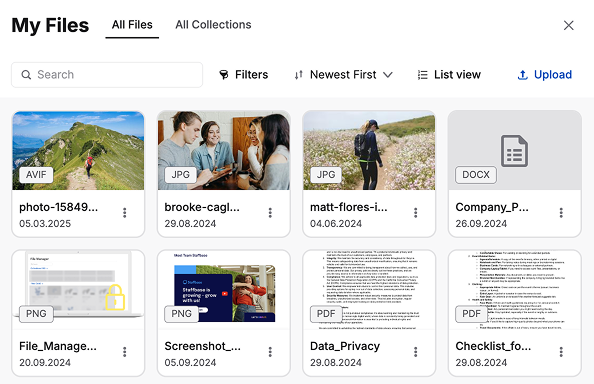Expand the Newest First sort dropdown
This screenshot has width=594, height=384.
click(x=343, y=75)
